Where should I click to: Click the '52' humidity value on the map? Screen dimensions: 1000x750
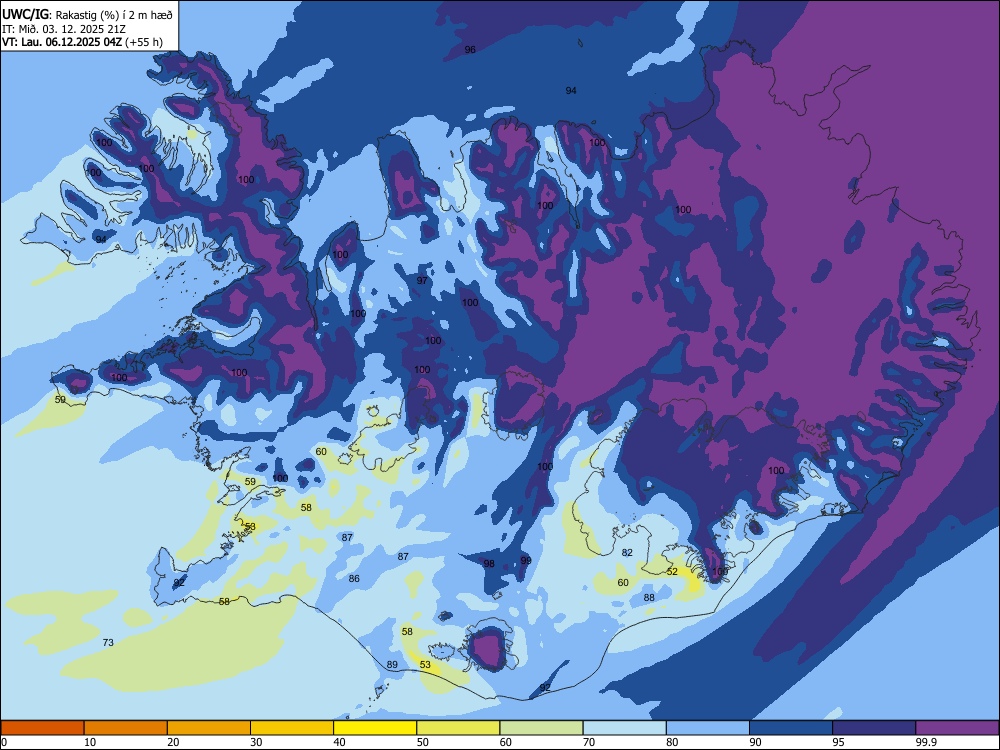pyautogui.click(x=672, y=571)
